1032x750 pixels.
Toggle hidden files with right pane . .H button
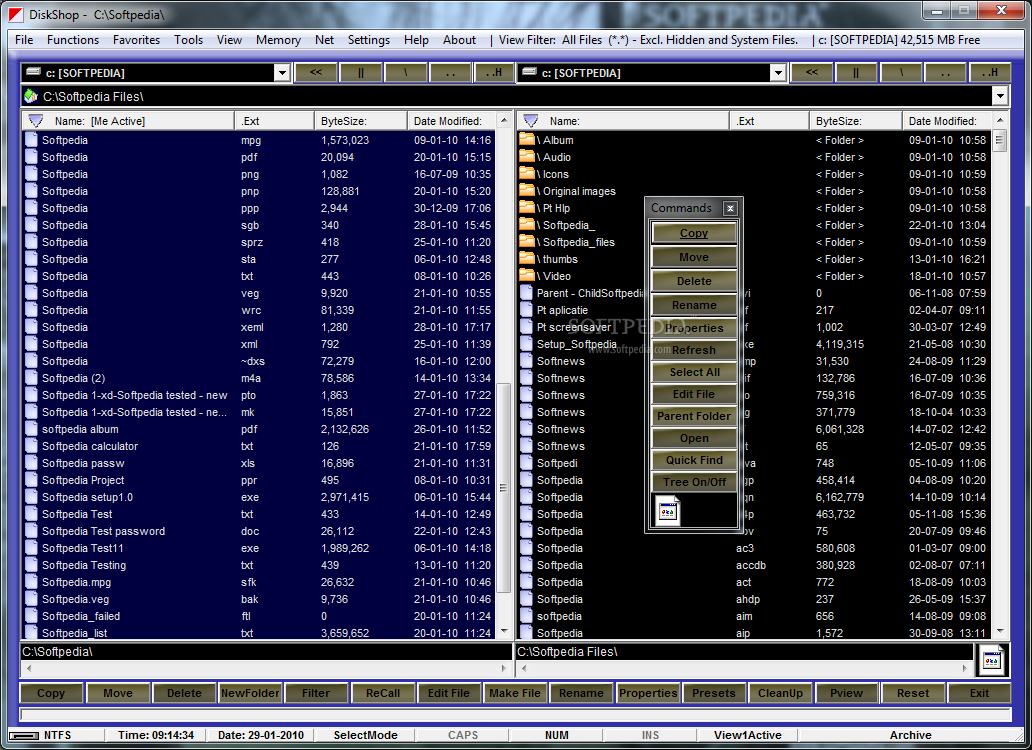[990, 72]
